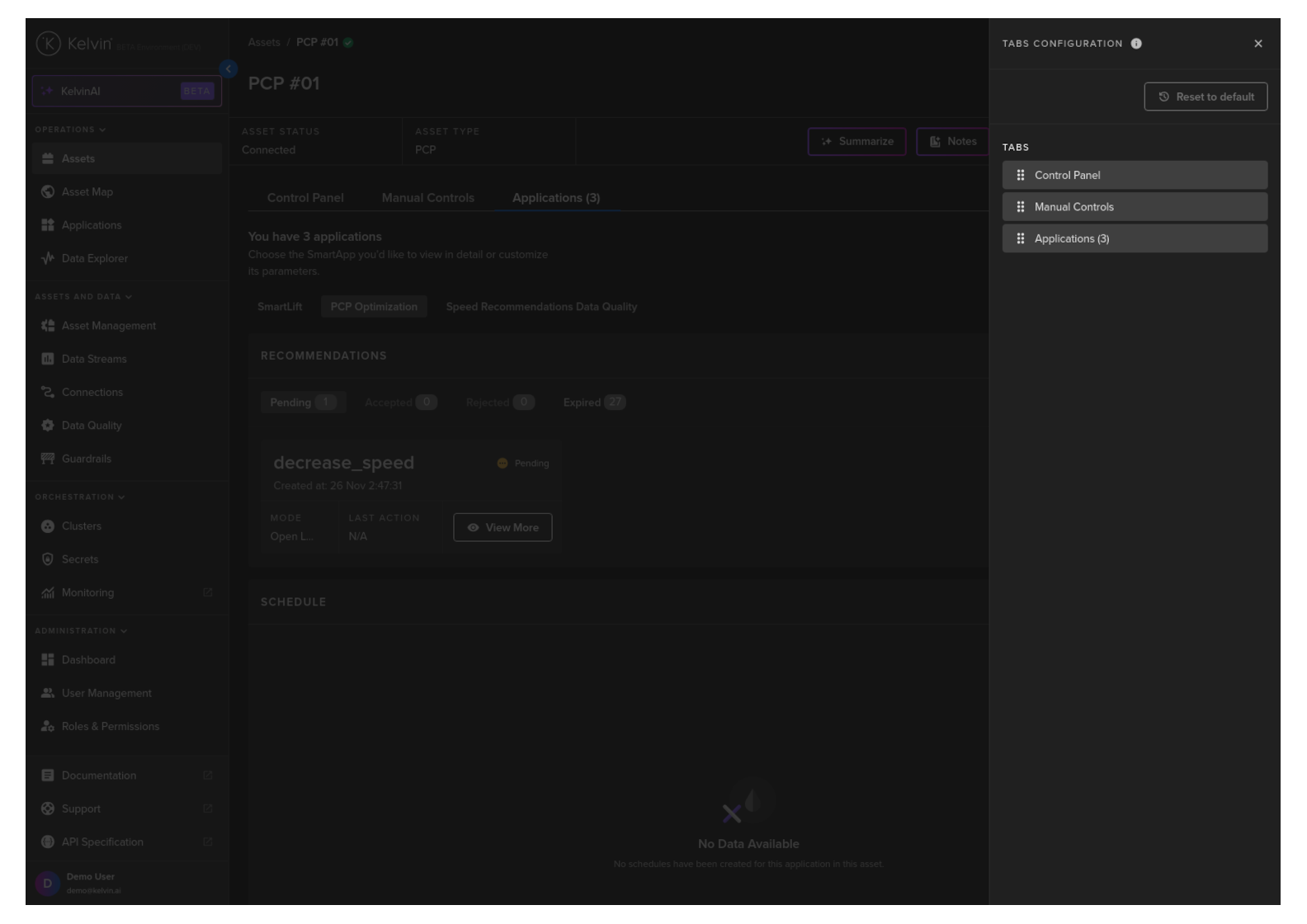Collapse the sidebar with the chevron button
The image size is (1307, 924).
coord(229,69)
